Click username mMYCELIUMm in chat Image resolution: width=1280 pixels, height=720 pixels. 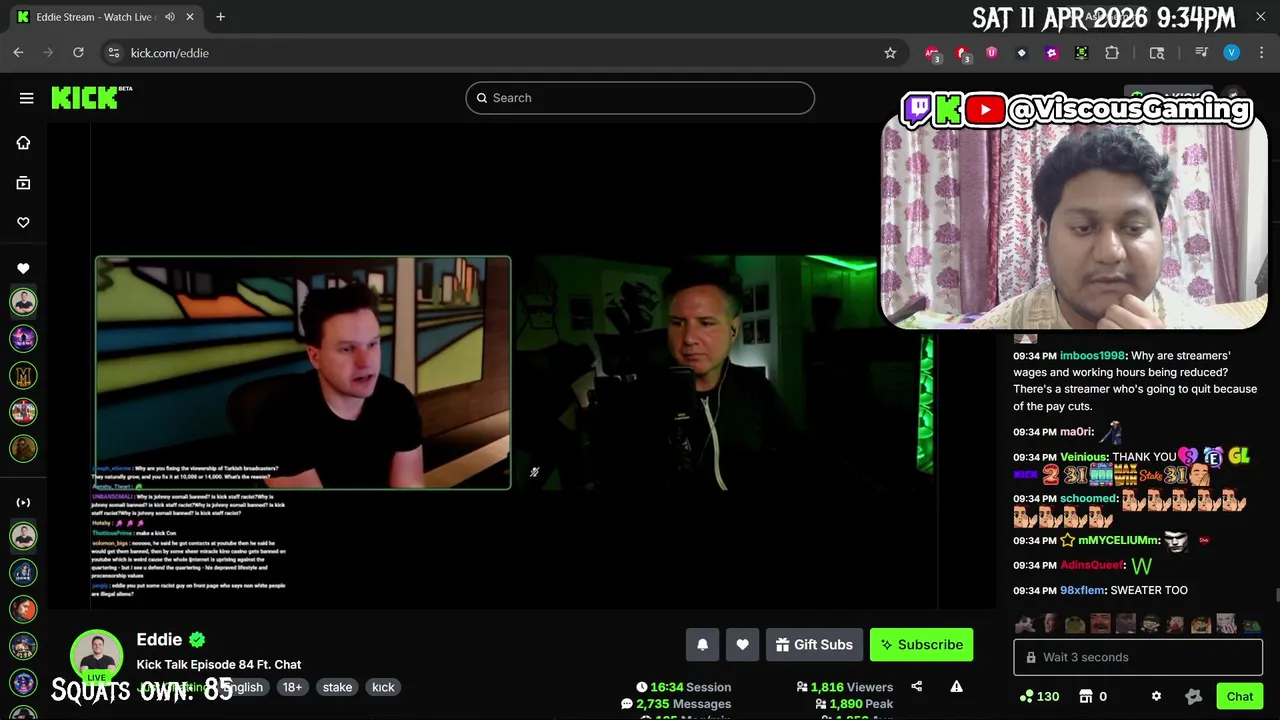tap(1118, 540)
